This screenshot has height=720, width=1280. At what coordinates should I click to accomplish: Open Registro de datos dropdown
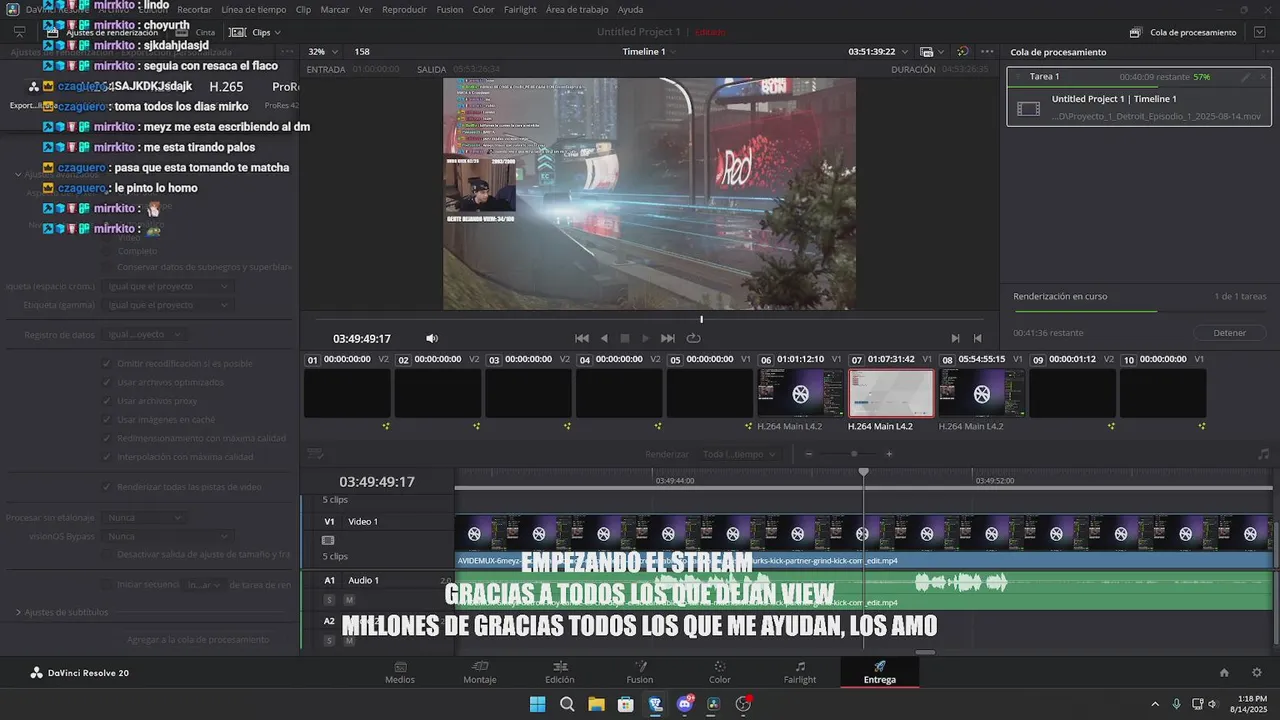click(x=144, y=334)
